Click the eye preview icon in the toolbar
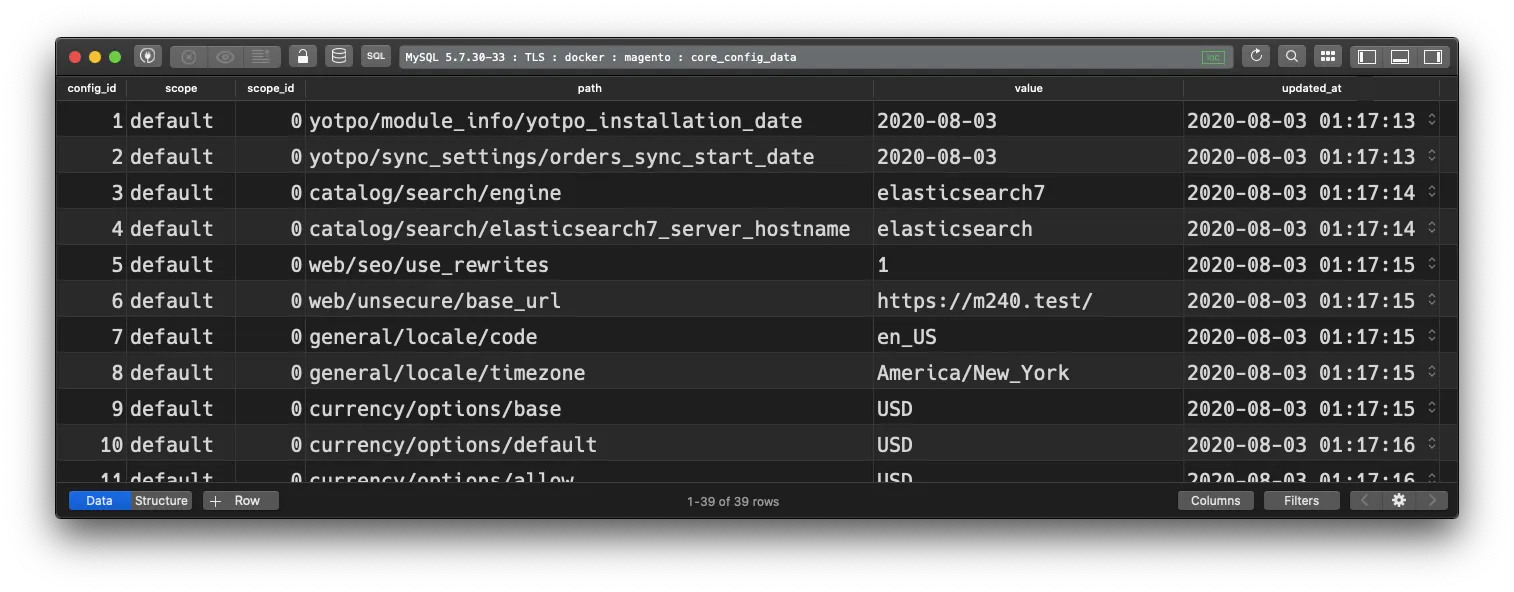Screen dimensions: 1514x592 point(224,56)
